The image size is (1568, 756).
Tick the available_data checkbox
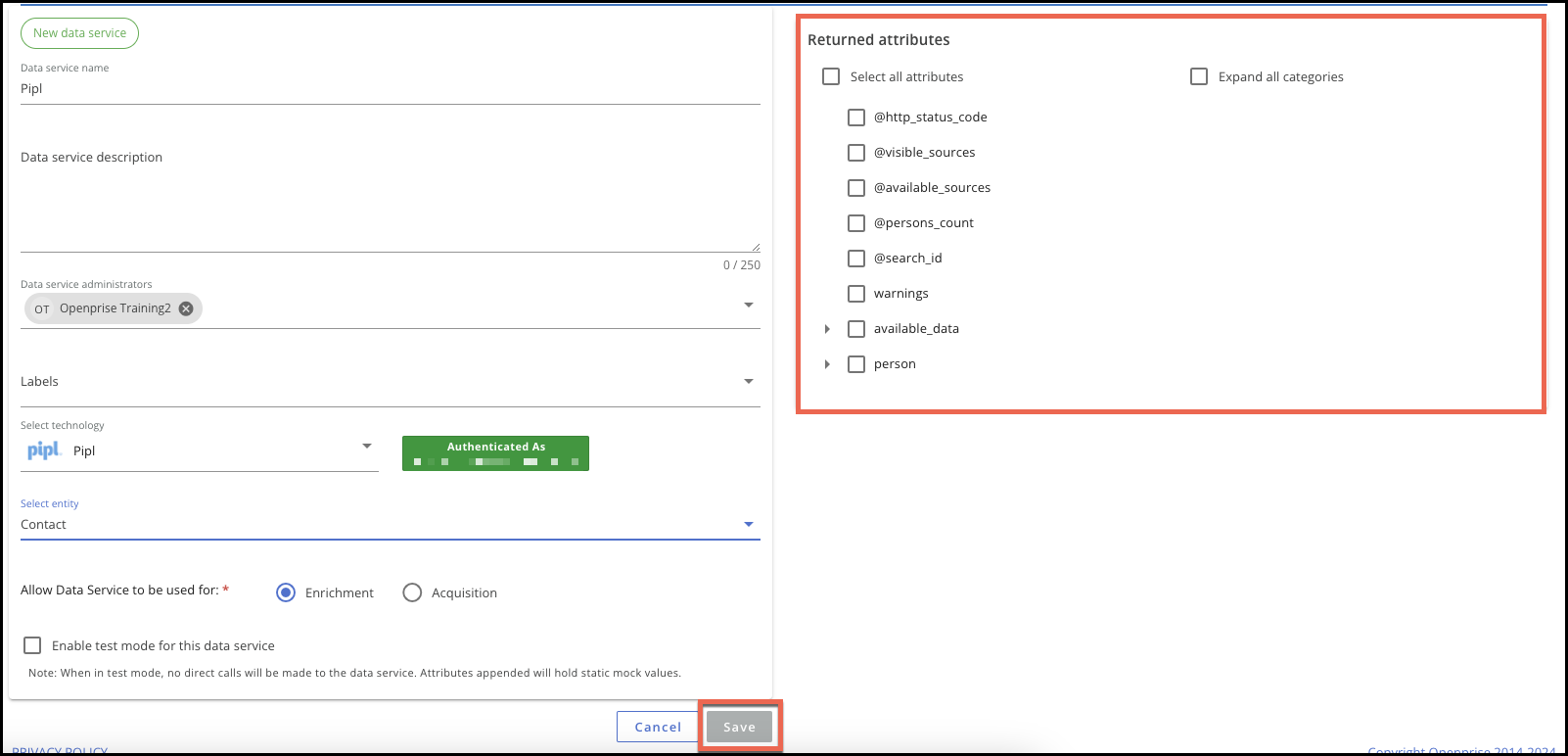[856, 329]
